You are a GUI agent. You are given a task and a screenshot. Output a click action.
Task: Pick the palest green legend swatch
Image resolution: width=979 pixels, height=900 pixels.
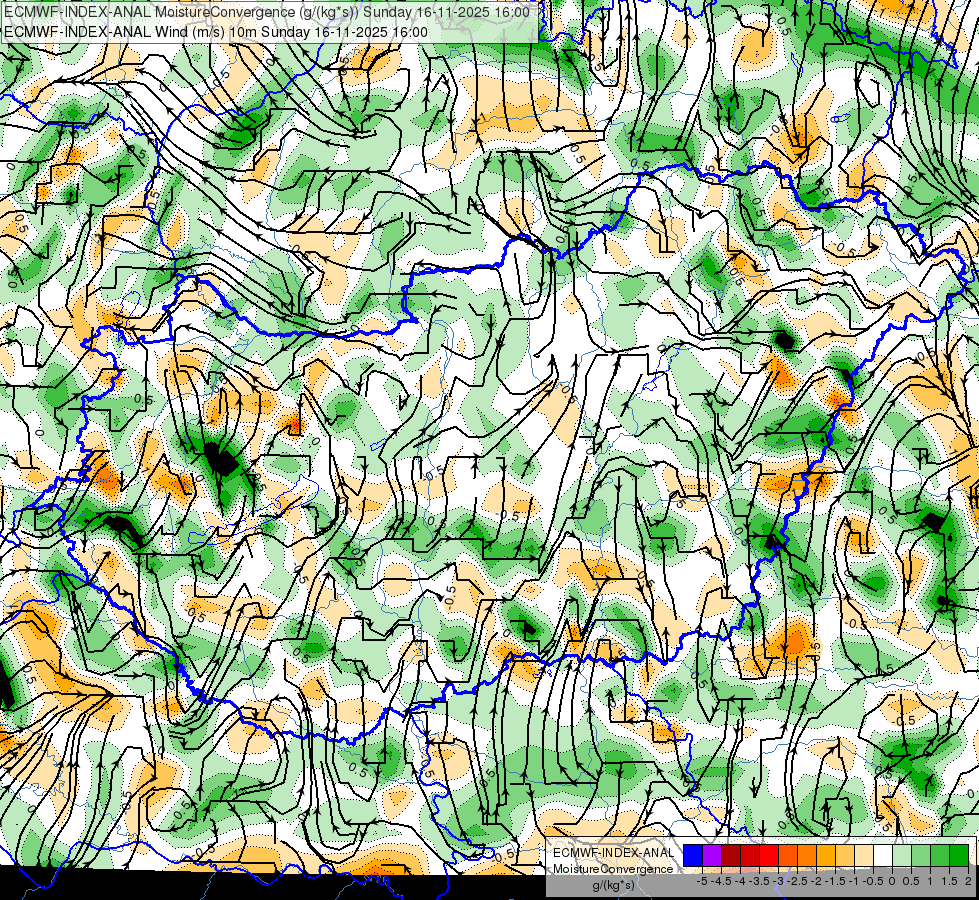[902, 856]
